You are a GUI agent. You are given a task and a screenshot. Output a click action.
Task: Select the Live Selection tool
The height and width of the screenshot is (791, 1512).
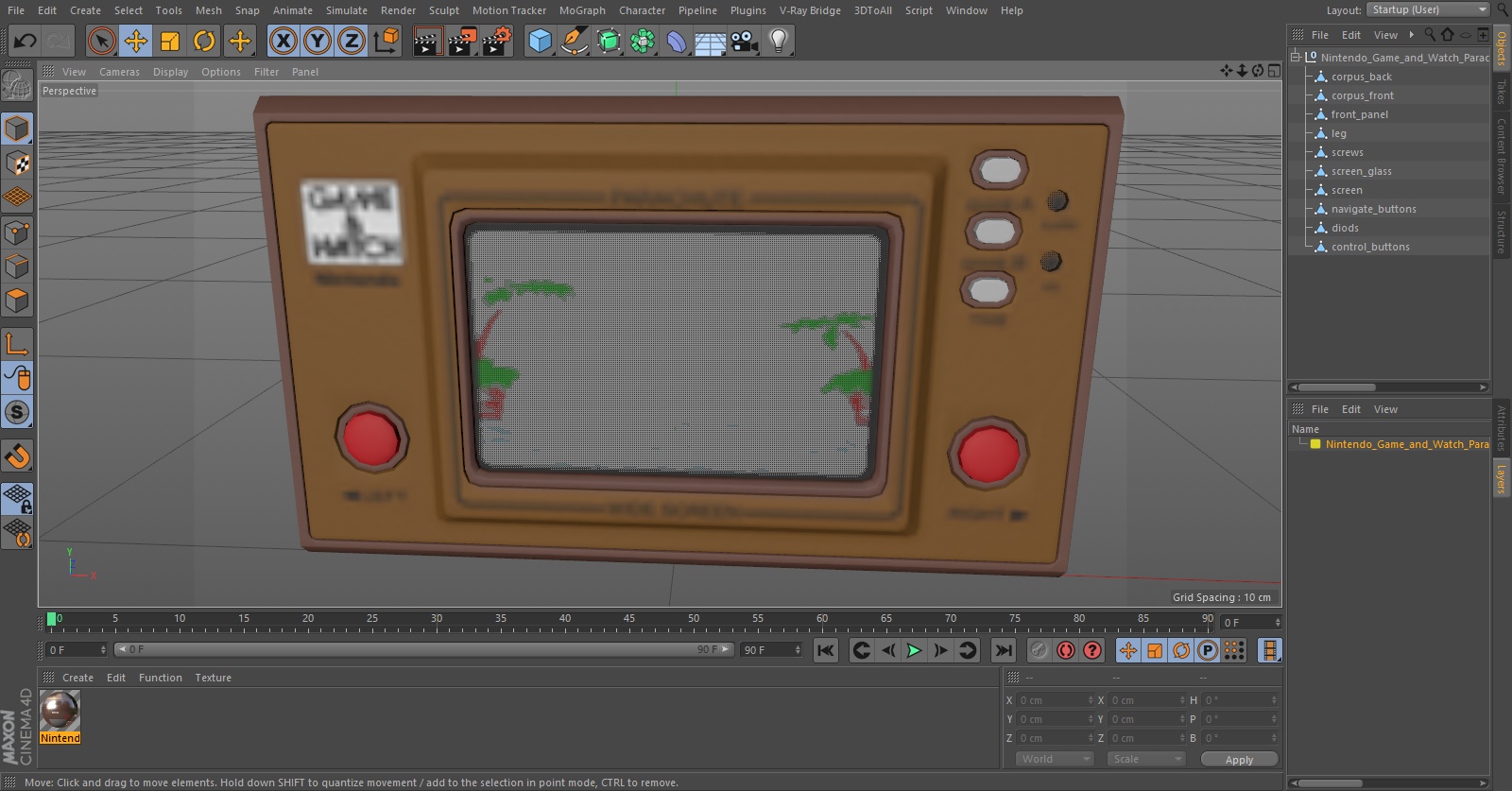[x=101, y=41]
